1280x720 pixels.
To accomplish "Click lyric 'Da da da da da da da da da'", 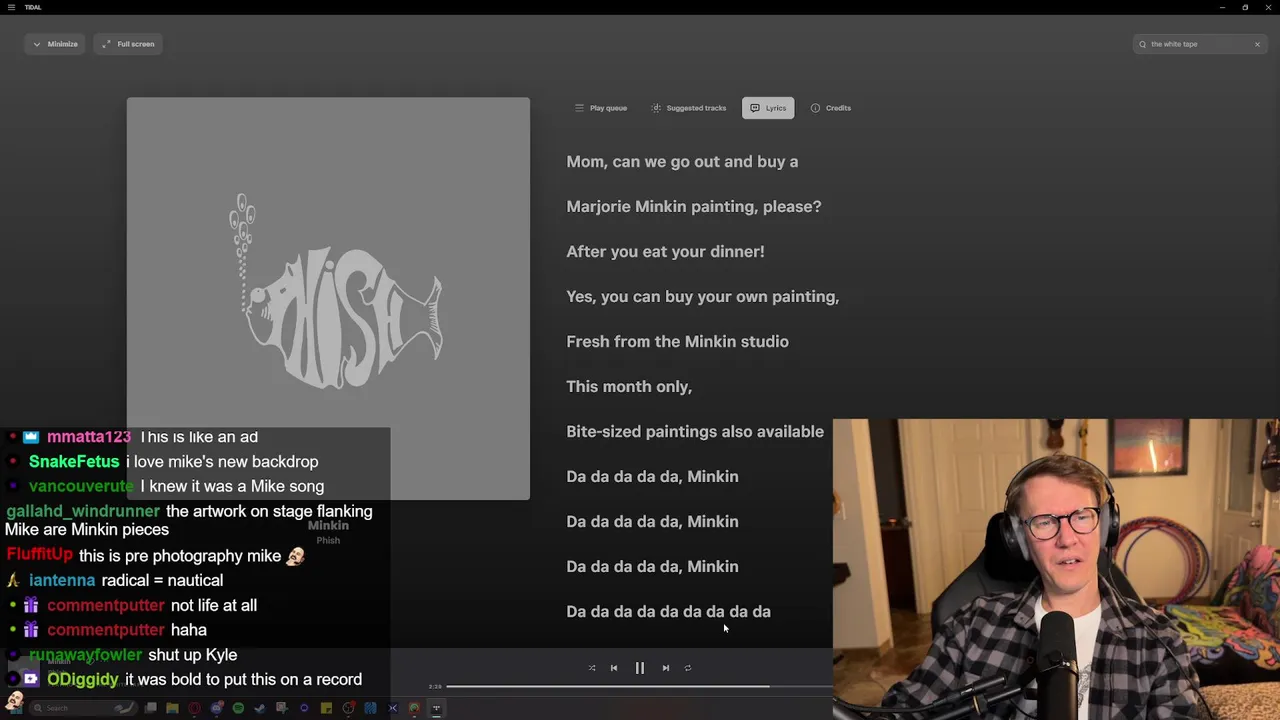I will click(x=668, y=612).
